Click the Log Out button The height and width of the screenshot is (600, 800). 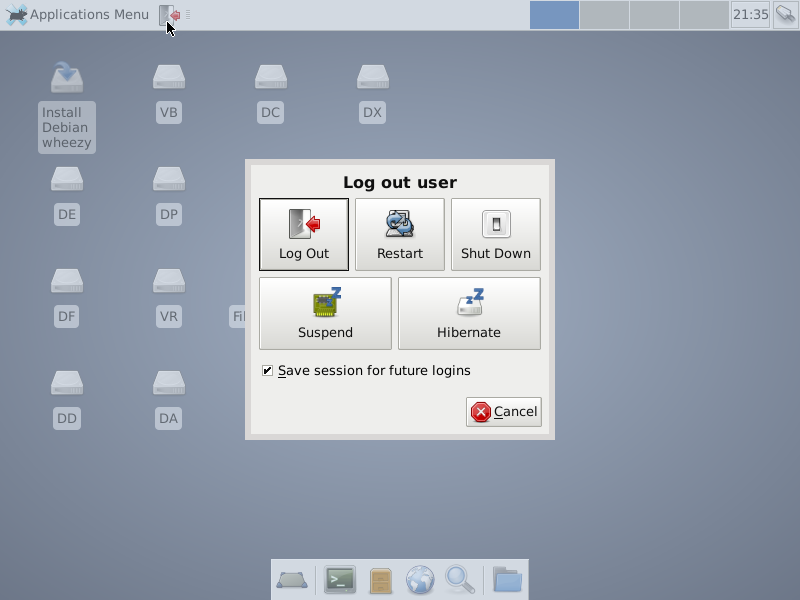(x=303, y=234)
